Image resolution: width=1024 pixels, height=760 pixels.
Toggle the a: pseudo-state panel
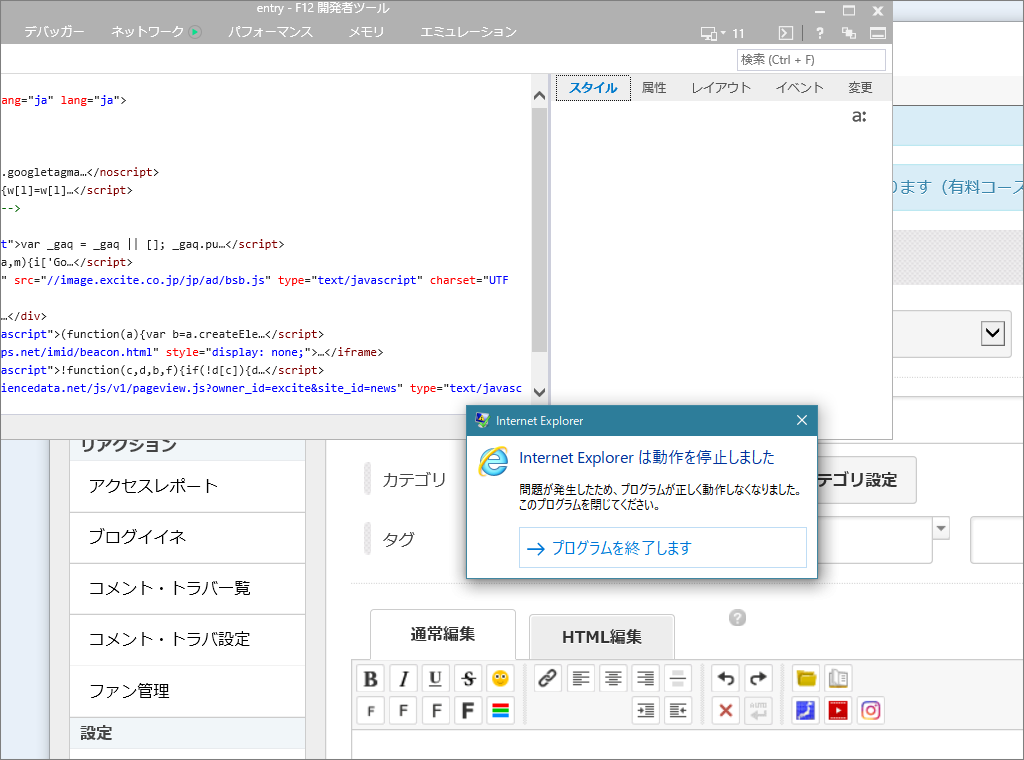coord(859,116)
